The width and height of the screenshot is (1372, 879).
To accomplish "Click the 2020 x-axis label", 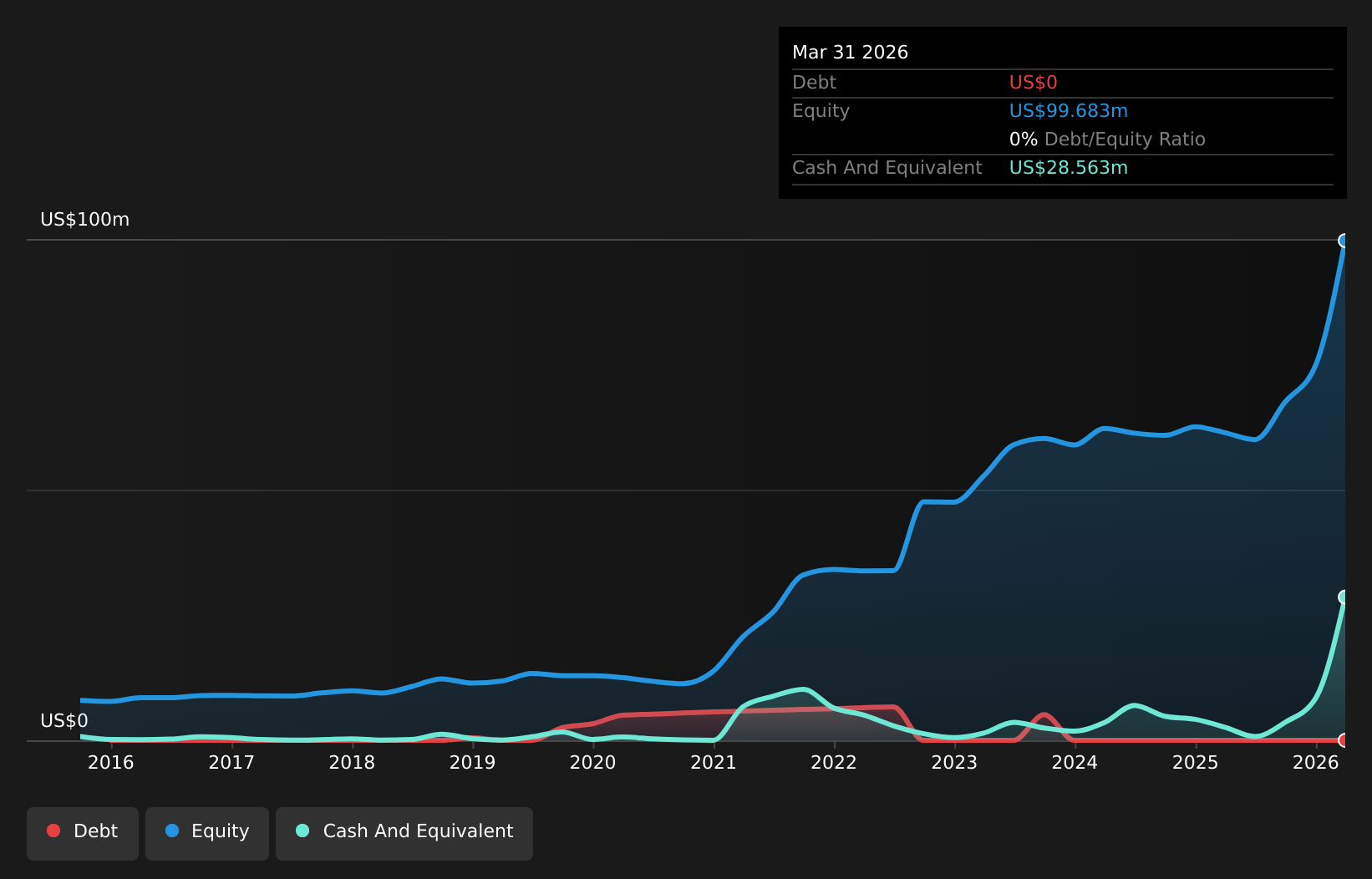I will point(593,762).
